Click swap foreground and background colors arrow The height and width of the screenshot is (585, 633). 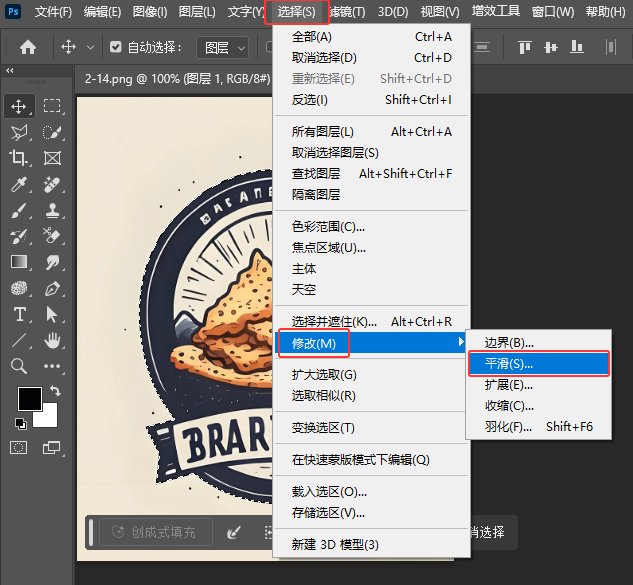[x=55, y=390]
